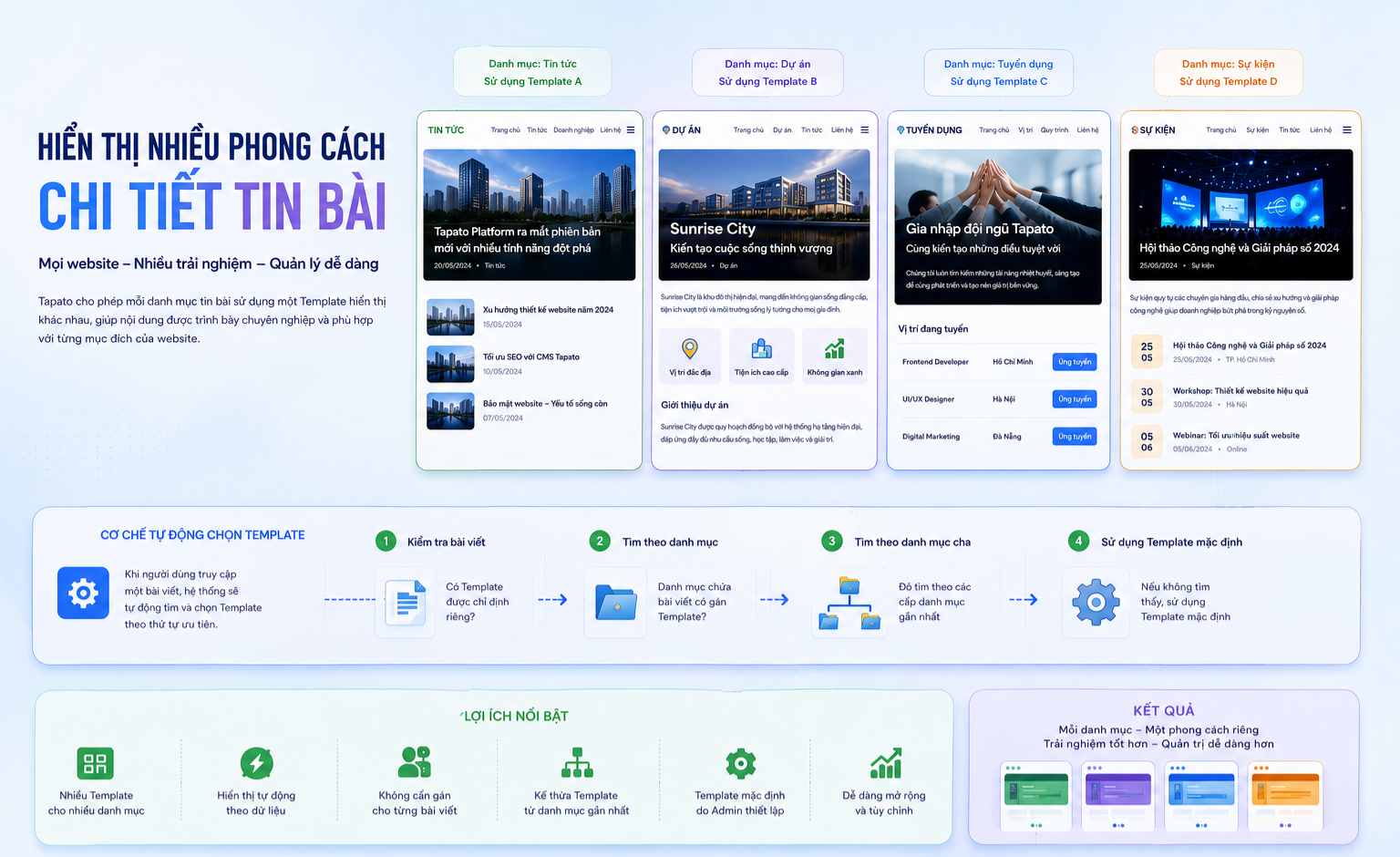This screenshot has height=857, width=1400.
Task: Select the Danh mục: Dự án Template B label
Action: pyautogui.click(x=767, y=72)
